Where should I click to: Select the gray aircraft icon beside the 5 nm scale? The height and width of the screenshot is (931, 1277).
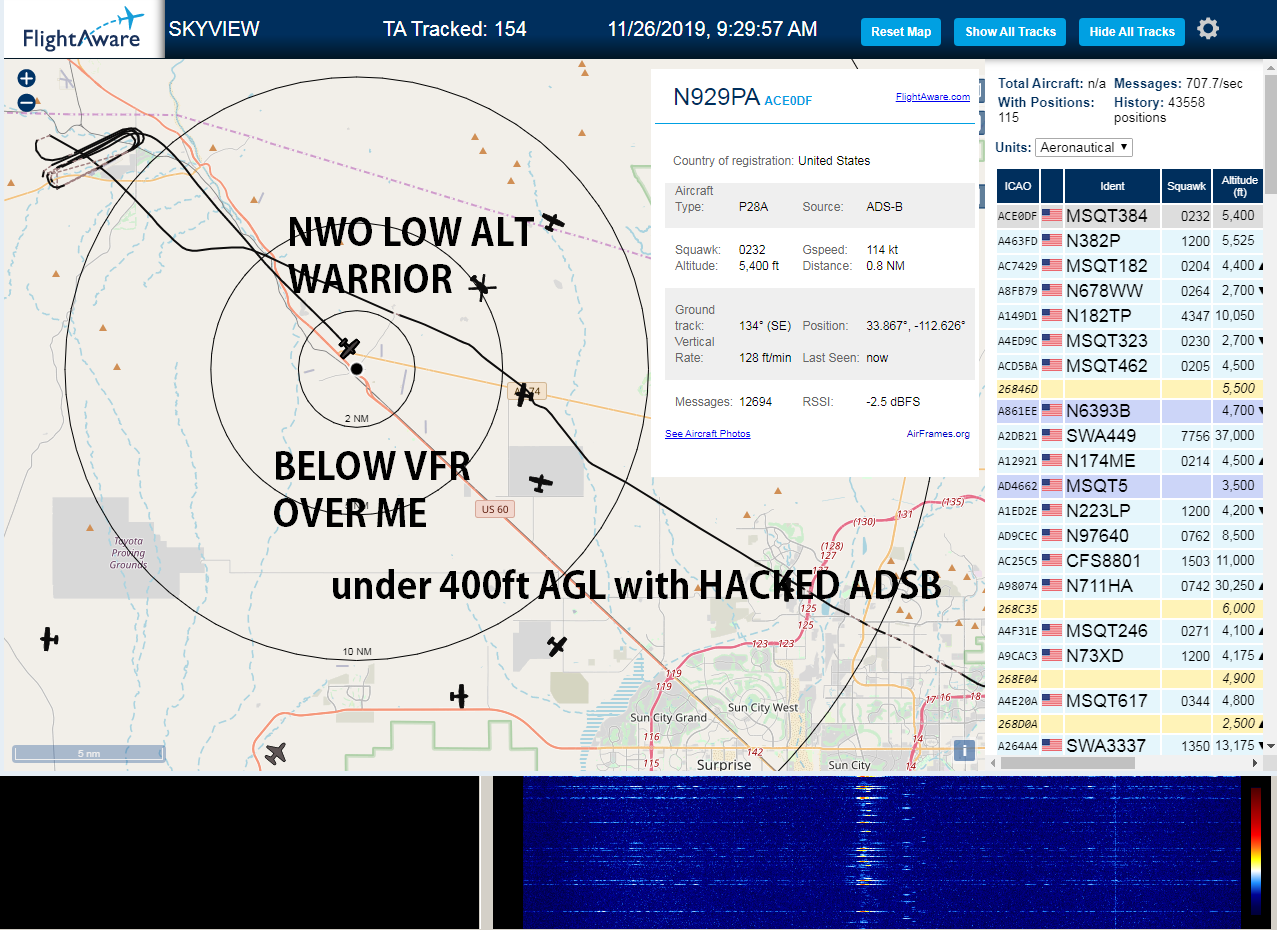coord(276,753)
